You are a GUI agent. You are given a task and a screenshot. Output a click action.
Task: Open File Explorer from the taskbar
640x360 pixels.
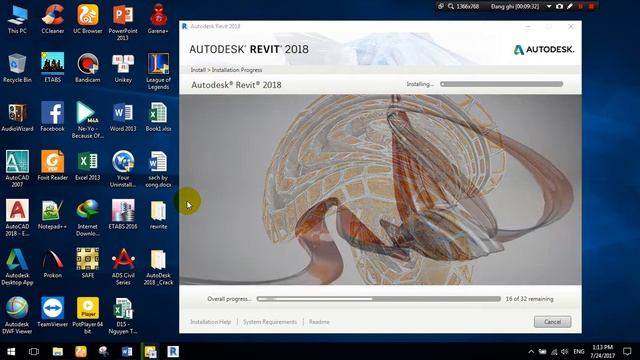coord(58,351)
